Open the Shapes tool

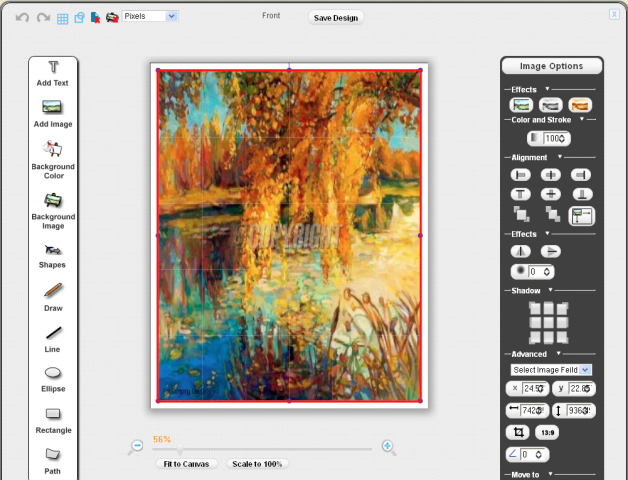click(x=52, y=256)
